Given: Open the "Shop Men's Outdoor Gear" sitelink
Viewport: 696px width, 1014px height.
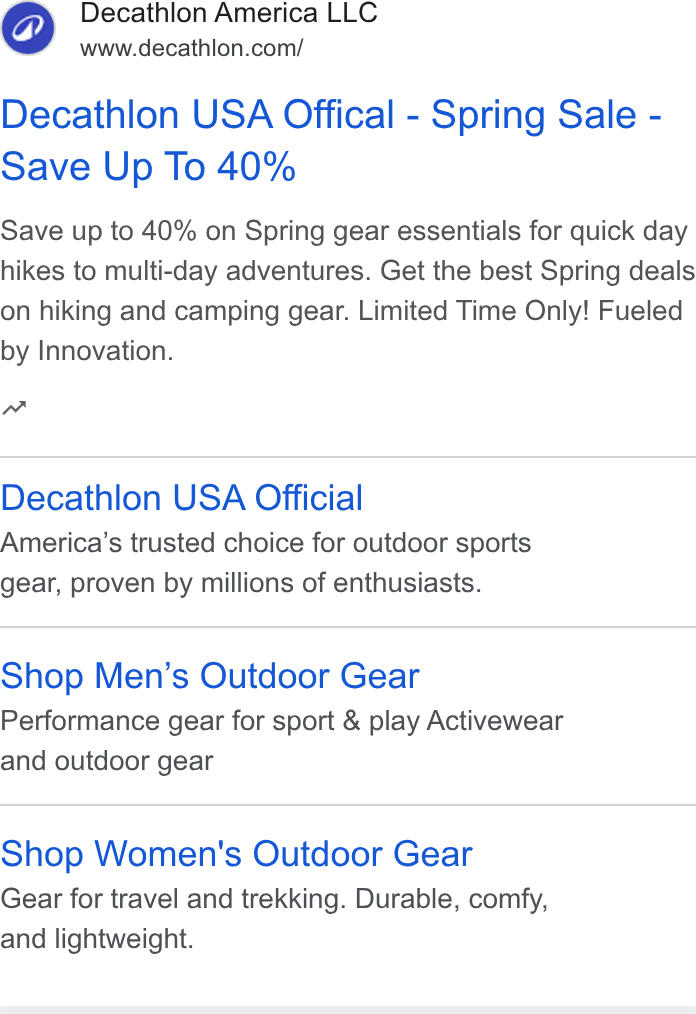Looking at the screenshot, I should [x=210, y=676].
